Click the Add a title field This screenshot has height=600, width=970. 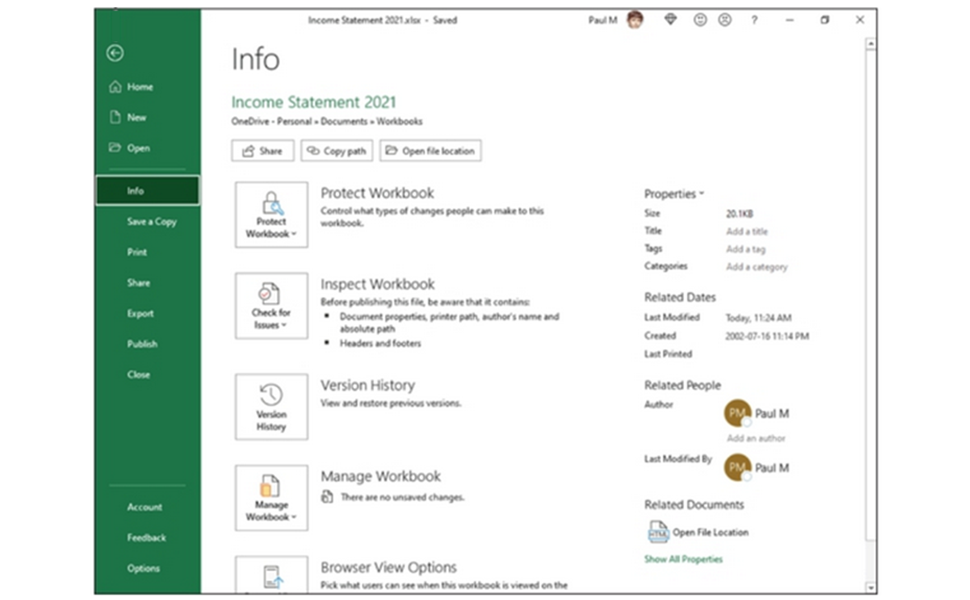pos(747,231)
